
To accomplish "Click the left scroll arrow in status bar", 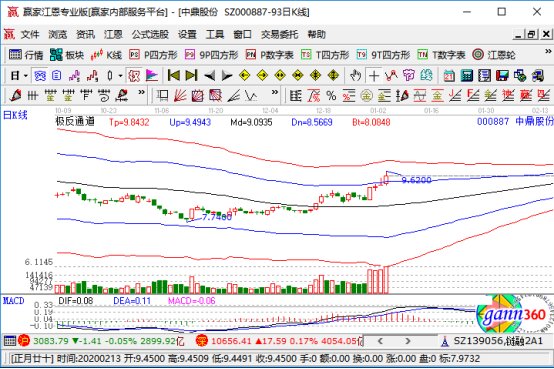I will point(381,341).
